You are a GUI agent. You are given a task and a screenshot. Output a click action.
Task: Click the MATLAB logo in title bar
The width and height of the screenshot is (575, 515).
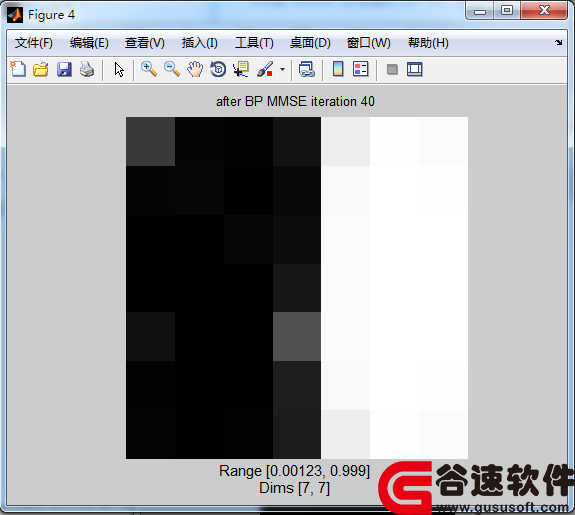click(x=15, y=15)
